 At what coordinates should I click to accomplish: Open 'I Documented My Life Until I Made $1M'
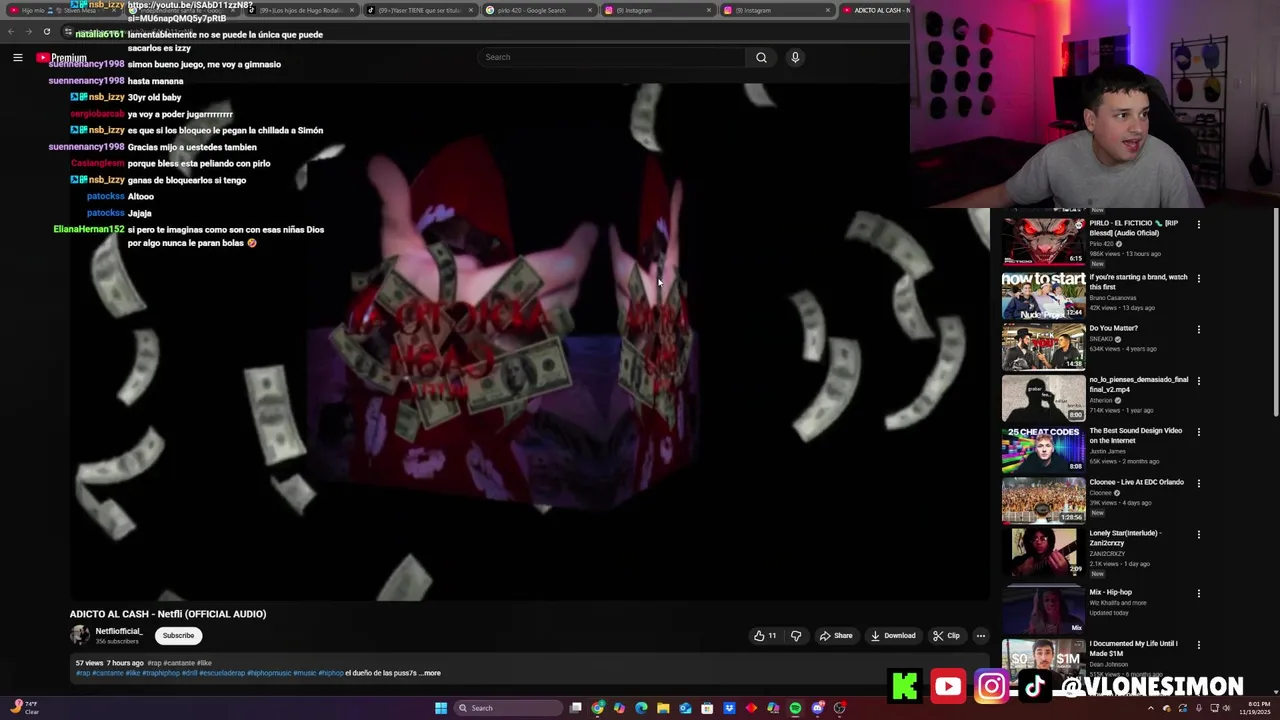[x=1133, y=649]
